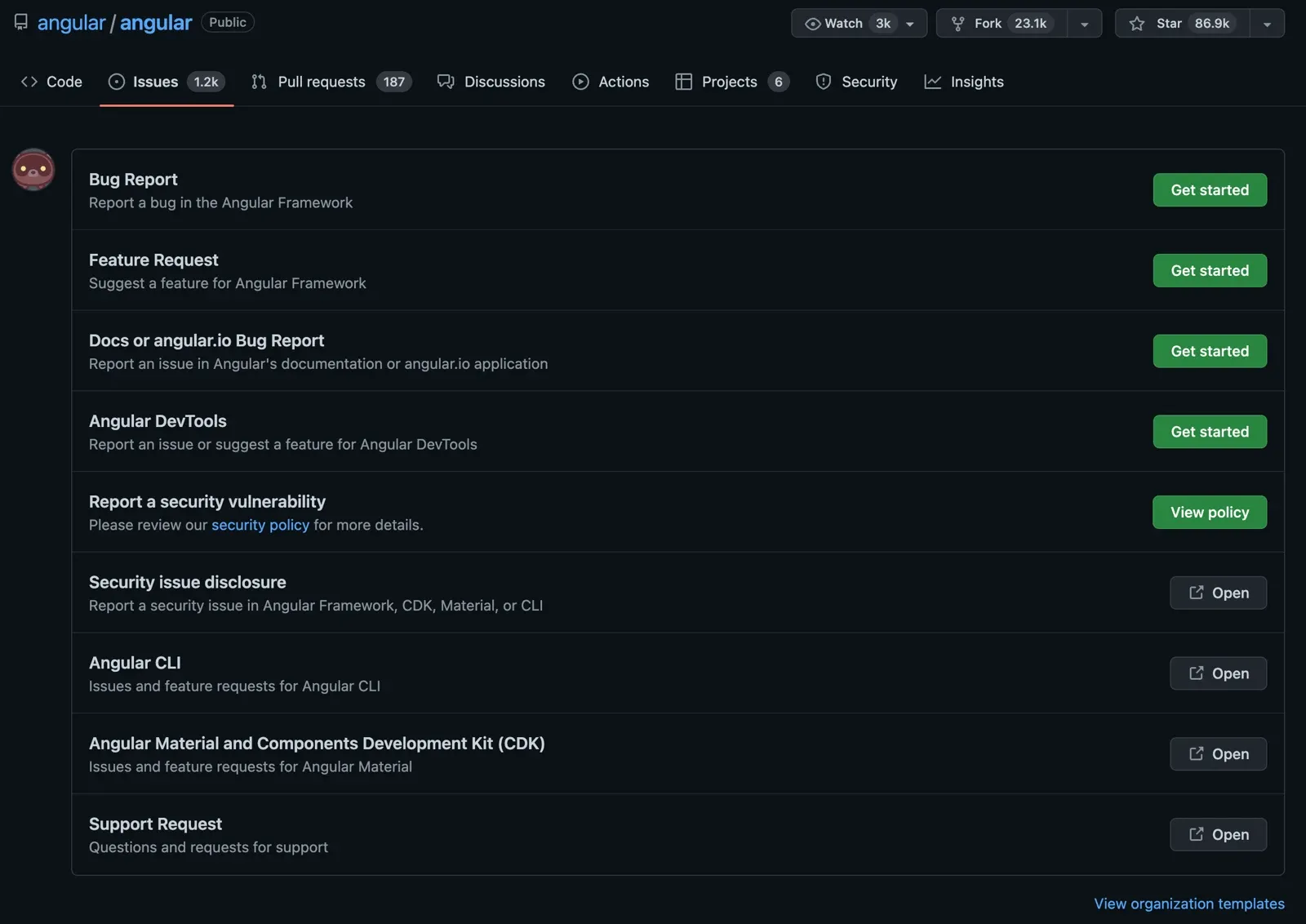This screenshot has width=1306, height=924.
Task: Click the user avatar thumbnail
Action: coord(33,170)
